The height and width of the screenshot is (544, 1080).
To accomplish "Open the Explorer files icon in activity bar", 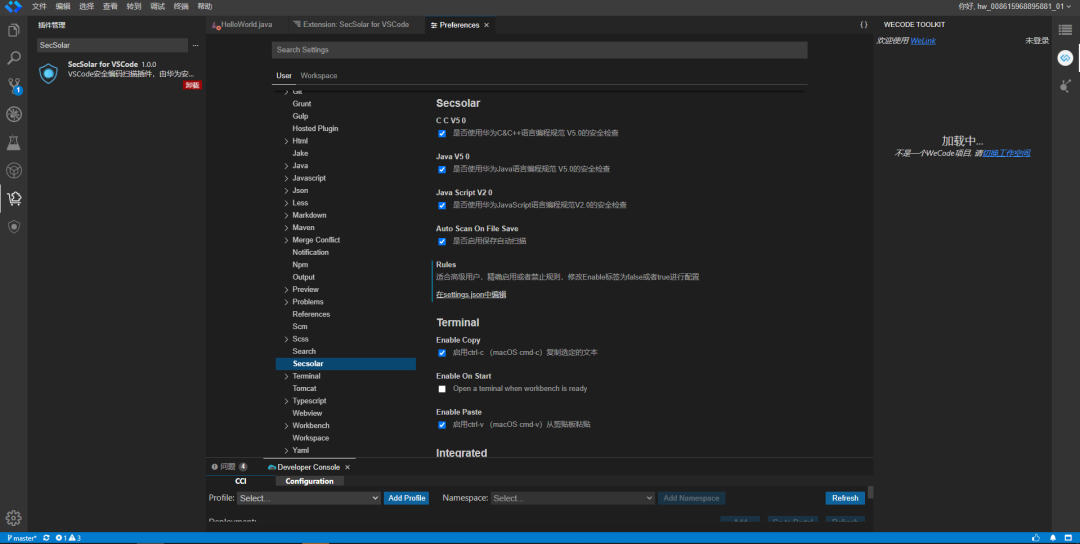I will pyautogui.click(x=14, y=30).
